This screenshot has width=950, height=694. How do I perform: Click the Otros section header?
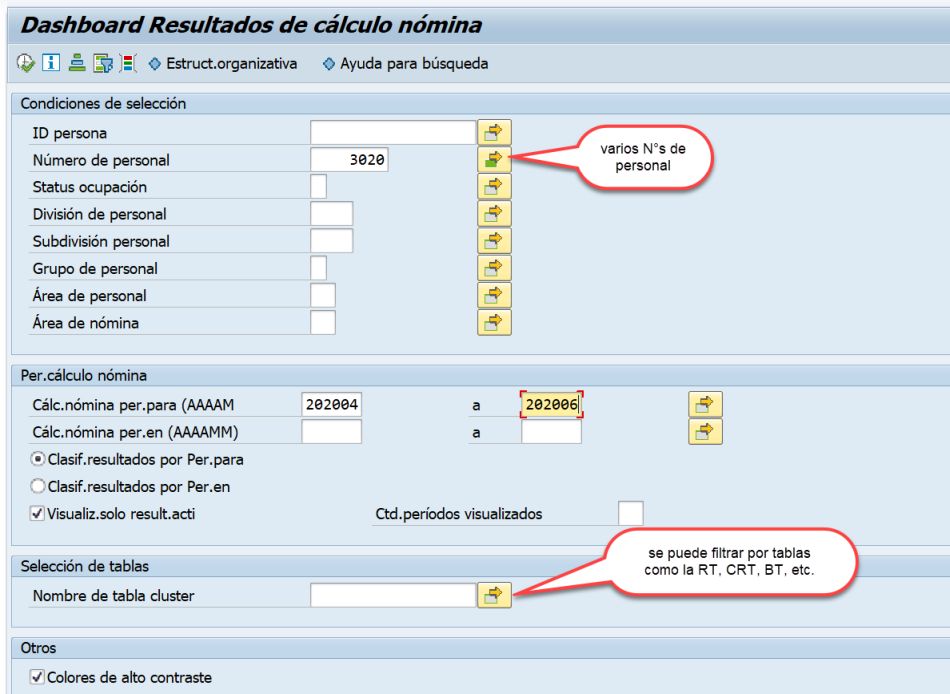[38, 648]
